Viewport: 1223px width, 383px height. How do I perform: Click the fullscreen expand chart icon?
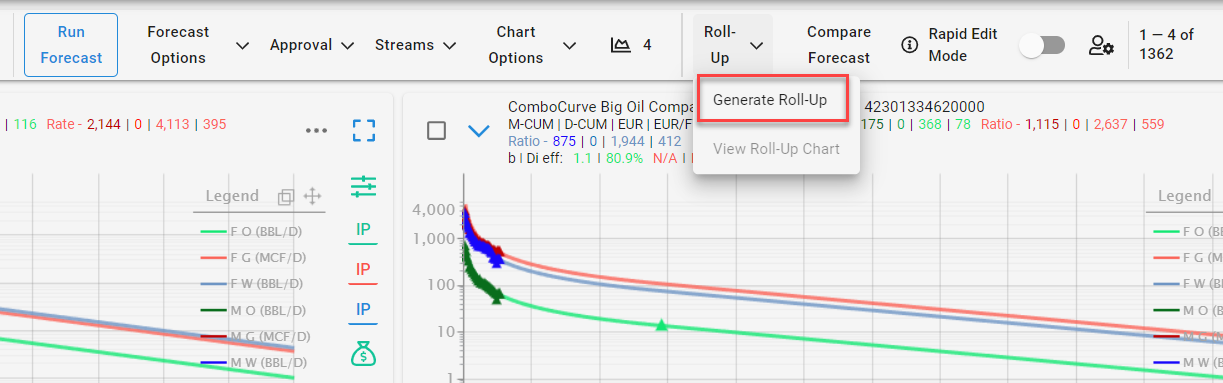pos(364,131)
